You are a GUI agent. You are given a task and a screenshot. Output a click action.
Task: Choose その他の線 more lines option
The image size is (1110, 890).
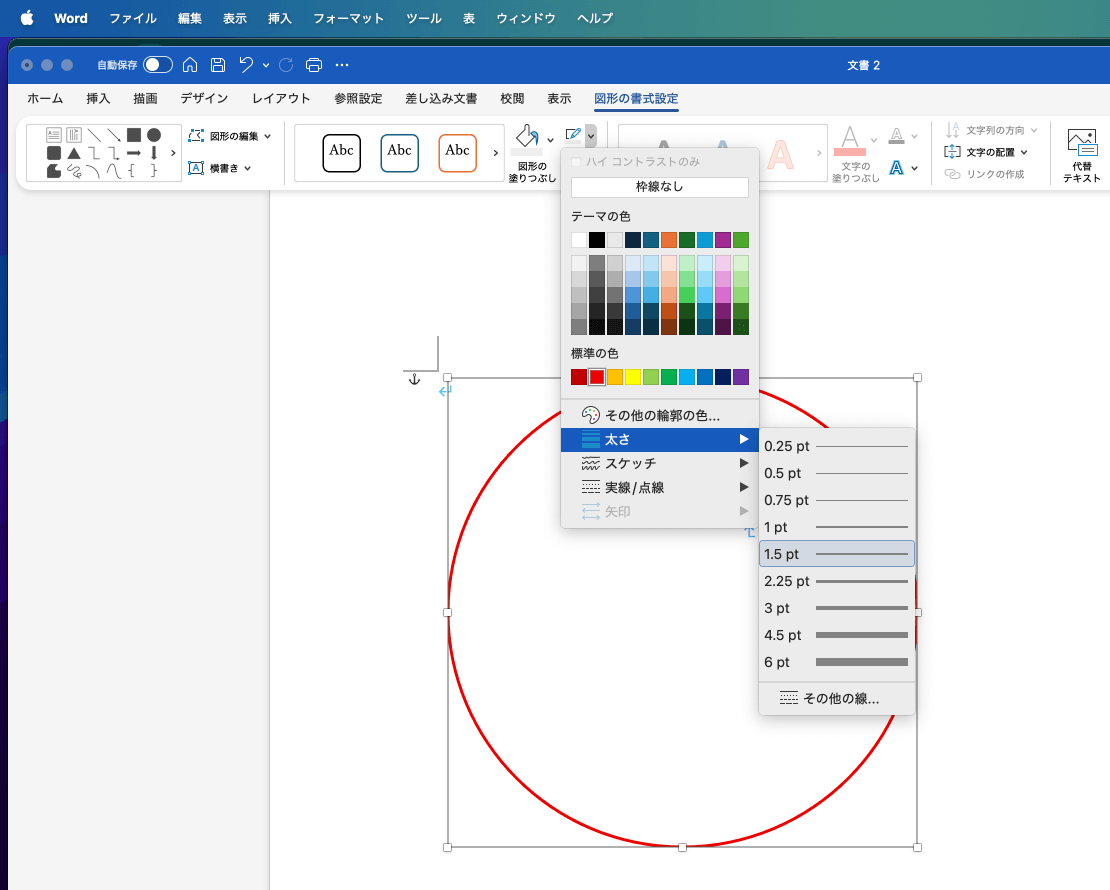pos(837,699)
